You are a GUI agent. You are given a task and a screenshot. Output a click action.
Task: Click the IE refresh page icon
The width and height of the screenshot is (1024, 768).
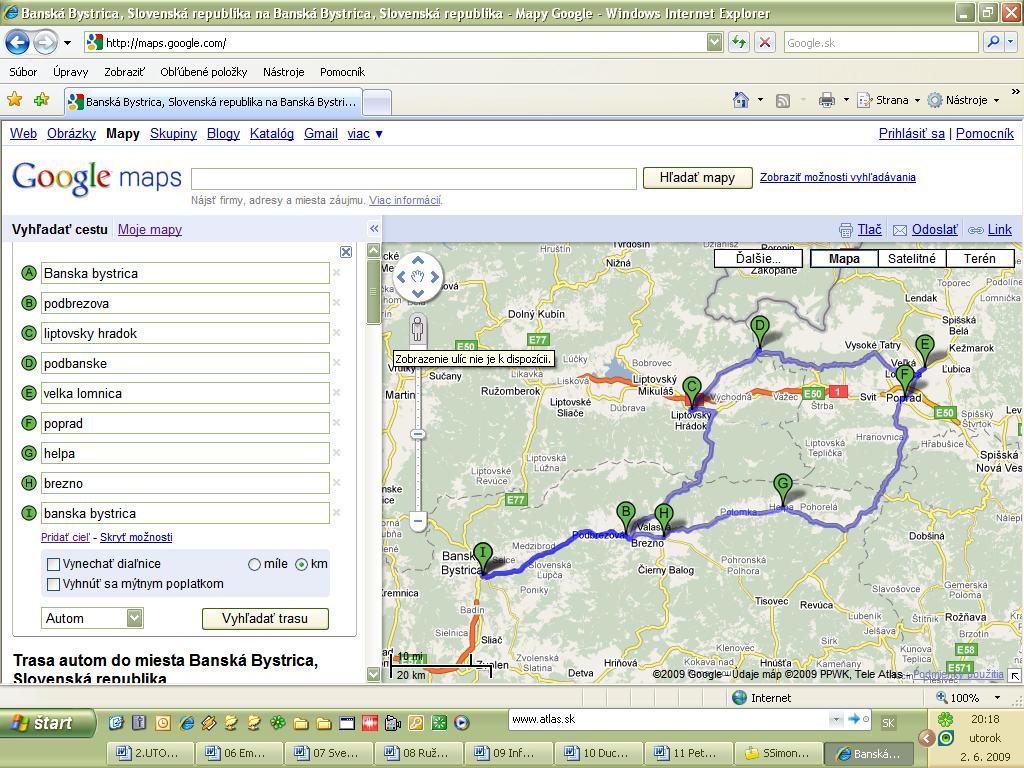[739, 43]
